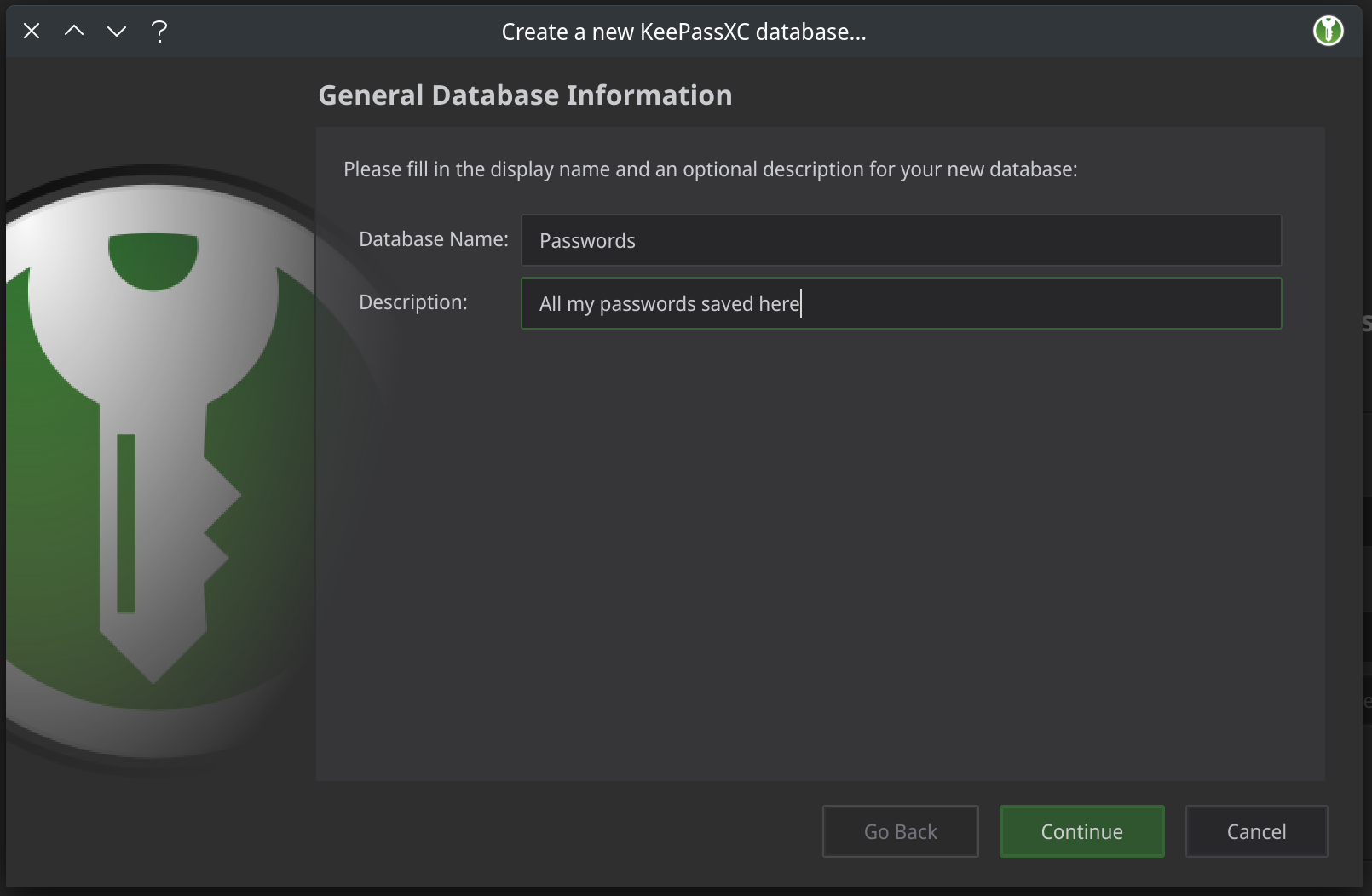This screenshot has height=896, width=1372.
Task: Click the text All my passwords saved here
Action: [x=668, y=303]
